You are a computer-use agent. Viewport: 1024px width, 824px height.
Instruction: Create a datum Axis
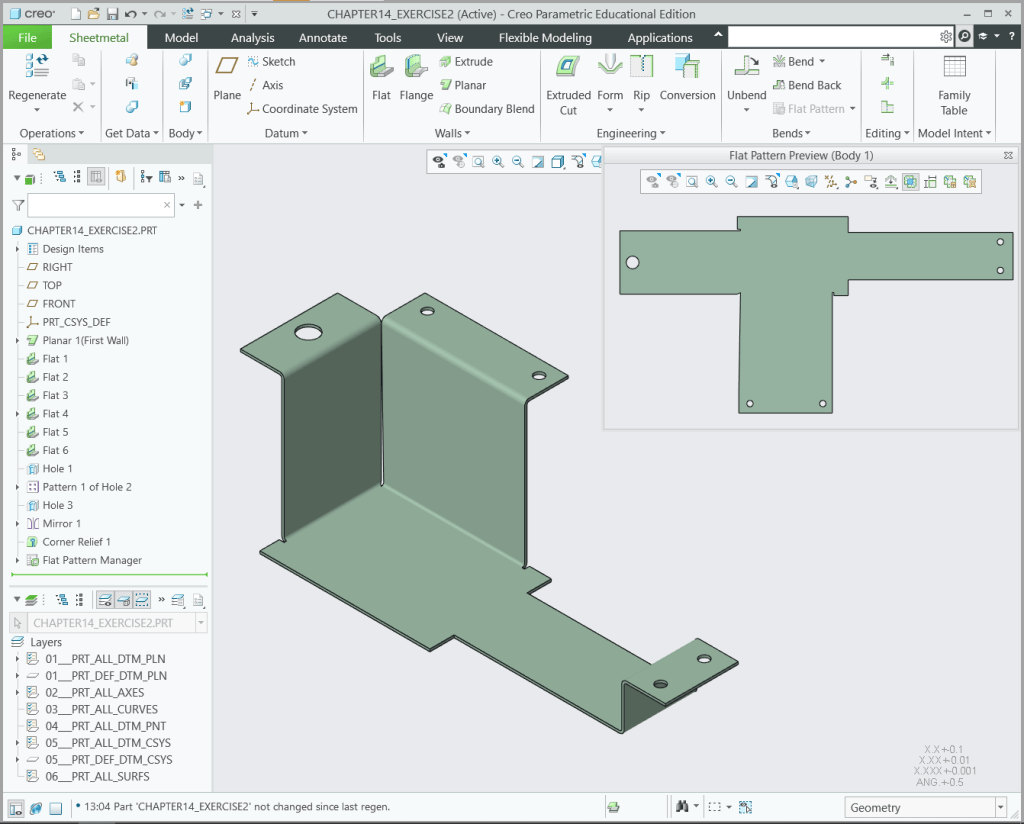[x=266, y=85]
